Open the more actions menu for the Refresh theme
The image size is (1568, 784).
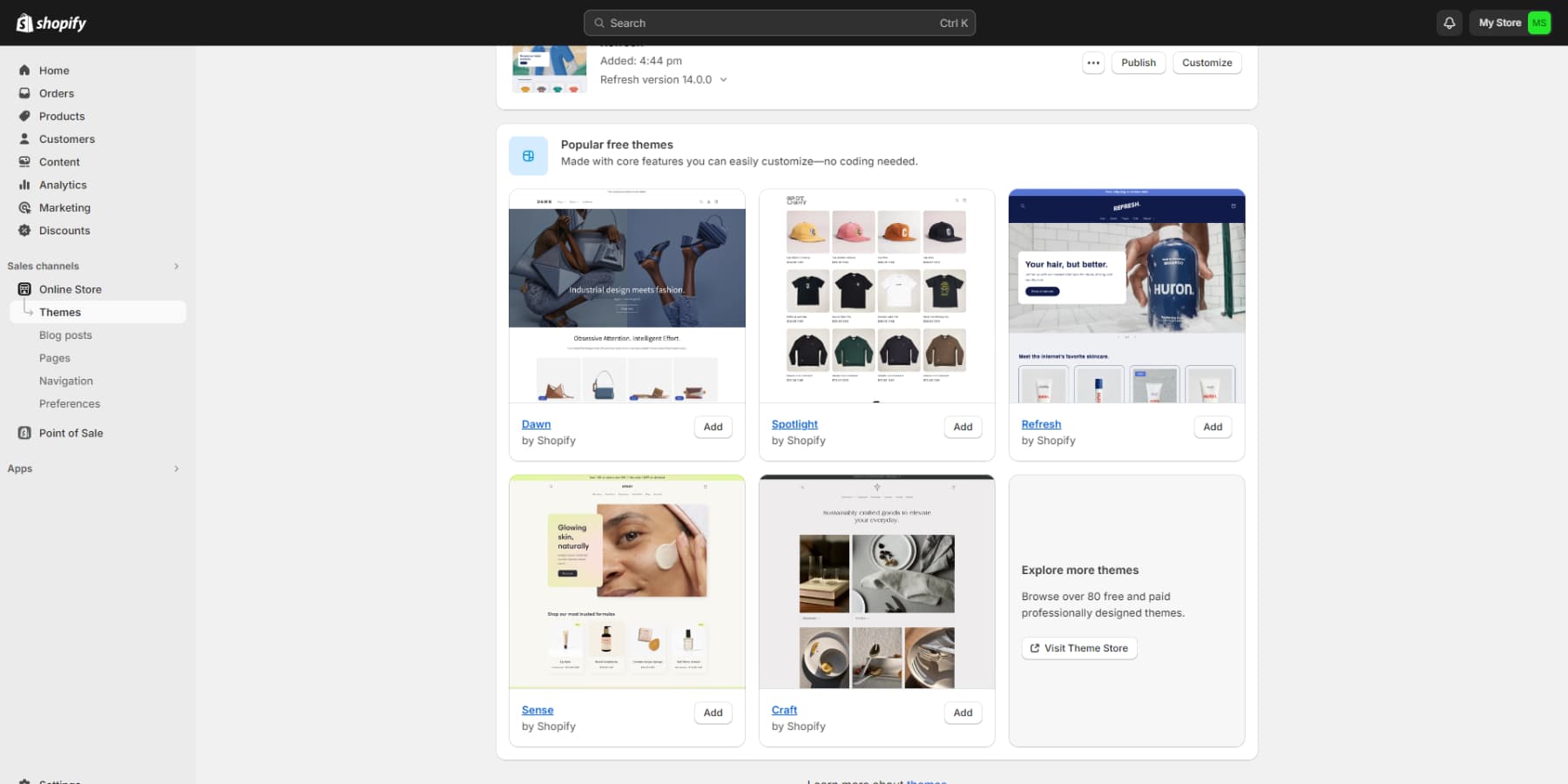(x=1093, y=62)
